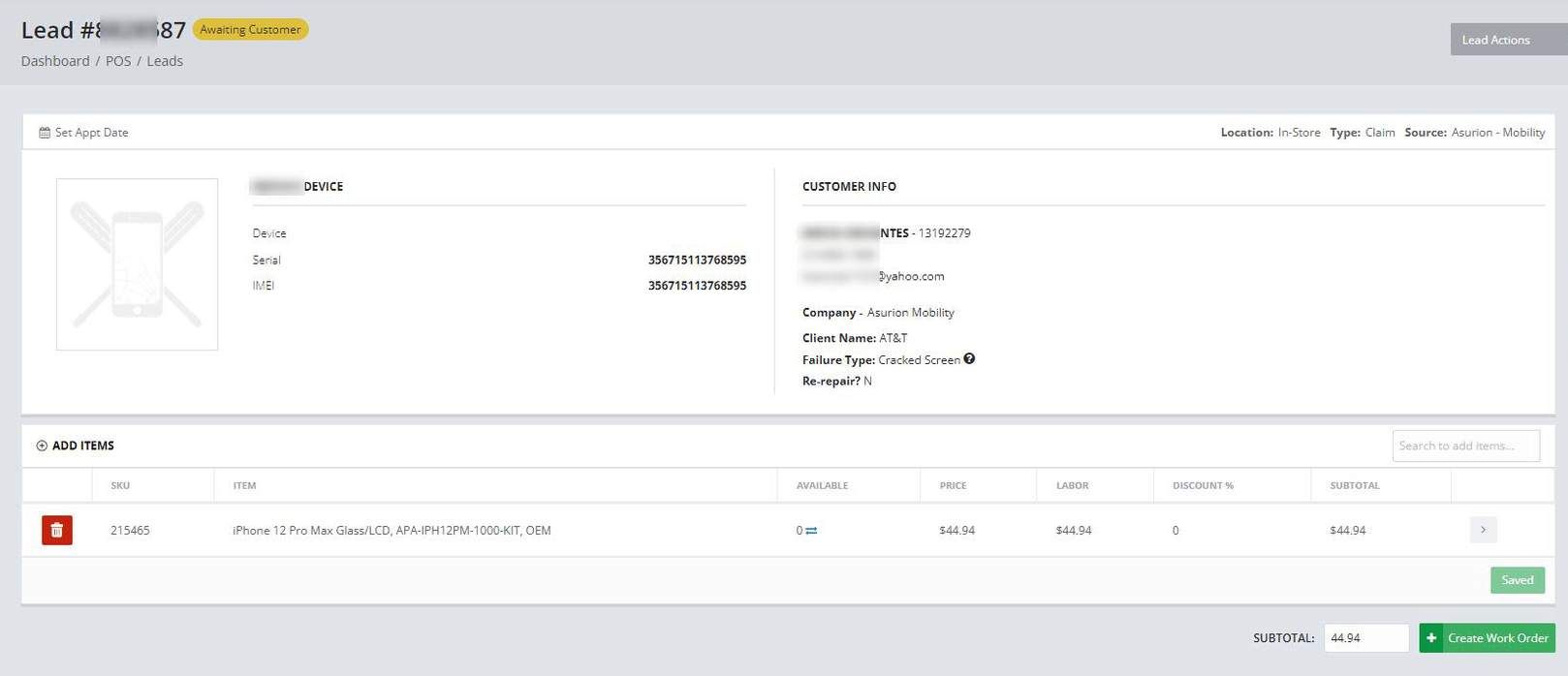Click the device placeholder image
The image size is (1568, 676).
click(137, 264)
